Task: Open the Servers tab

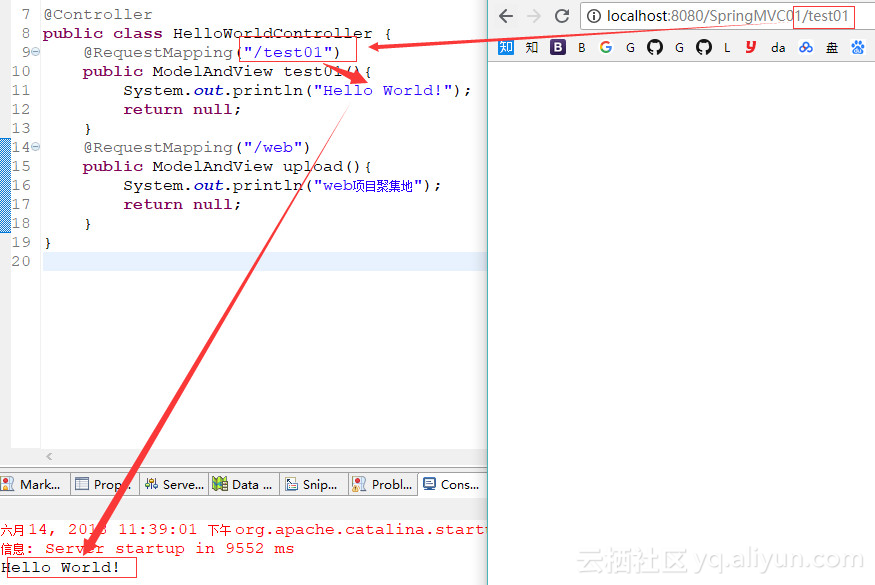Action: [x=174, y=484]
